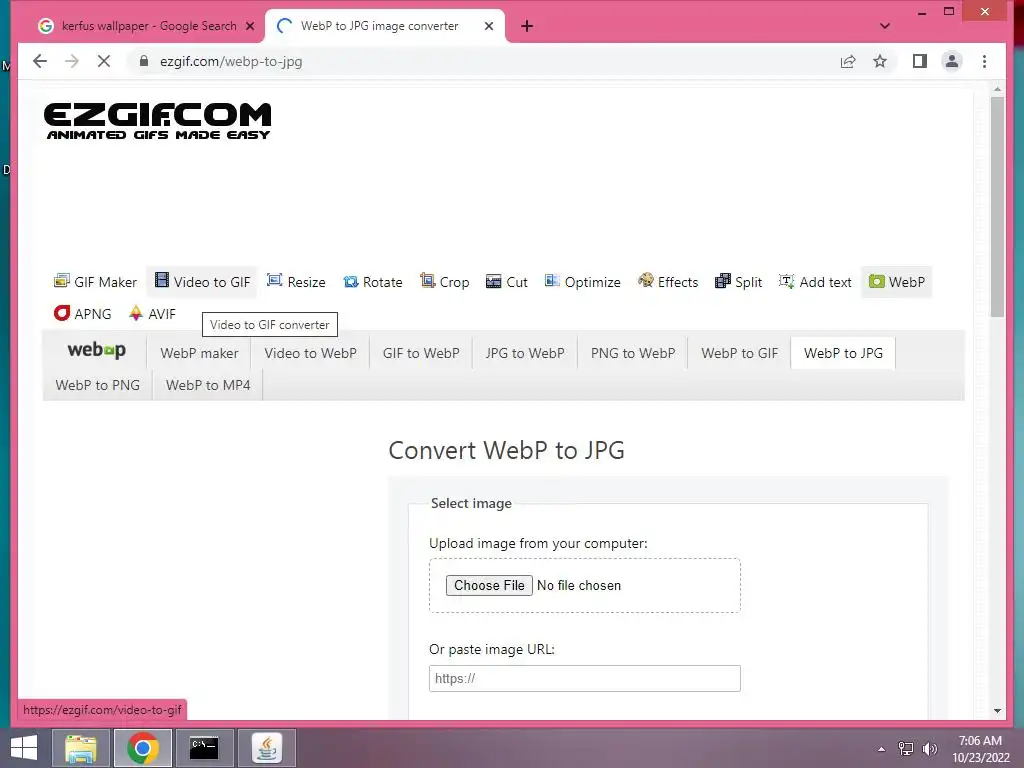The height and width of the screenshot is (768, 1024).
Task: View site information lock icon
Action: pos(144,61)
